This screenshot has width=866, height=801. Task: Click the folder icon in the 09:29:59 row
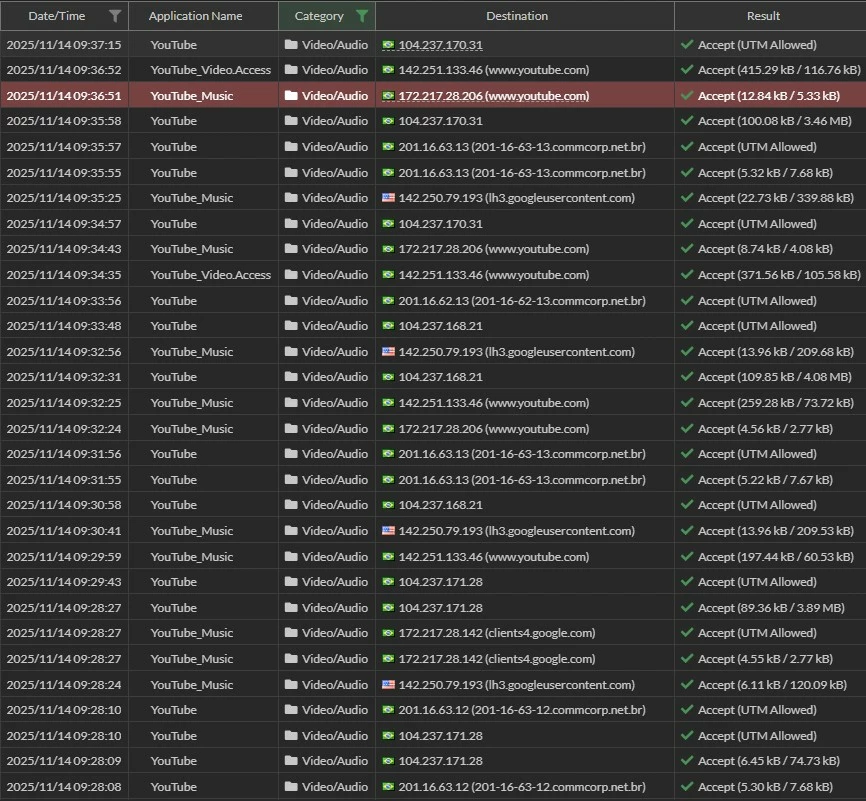tap(291, 556)
